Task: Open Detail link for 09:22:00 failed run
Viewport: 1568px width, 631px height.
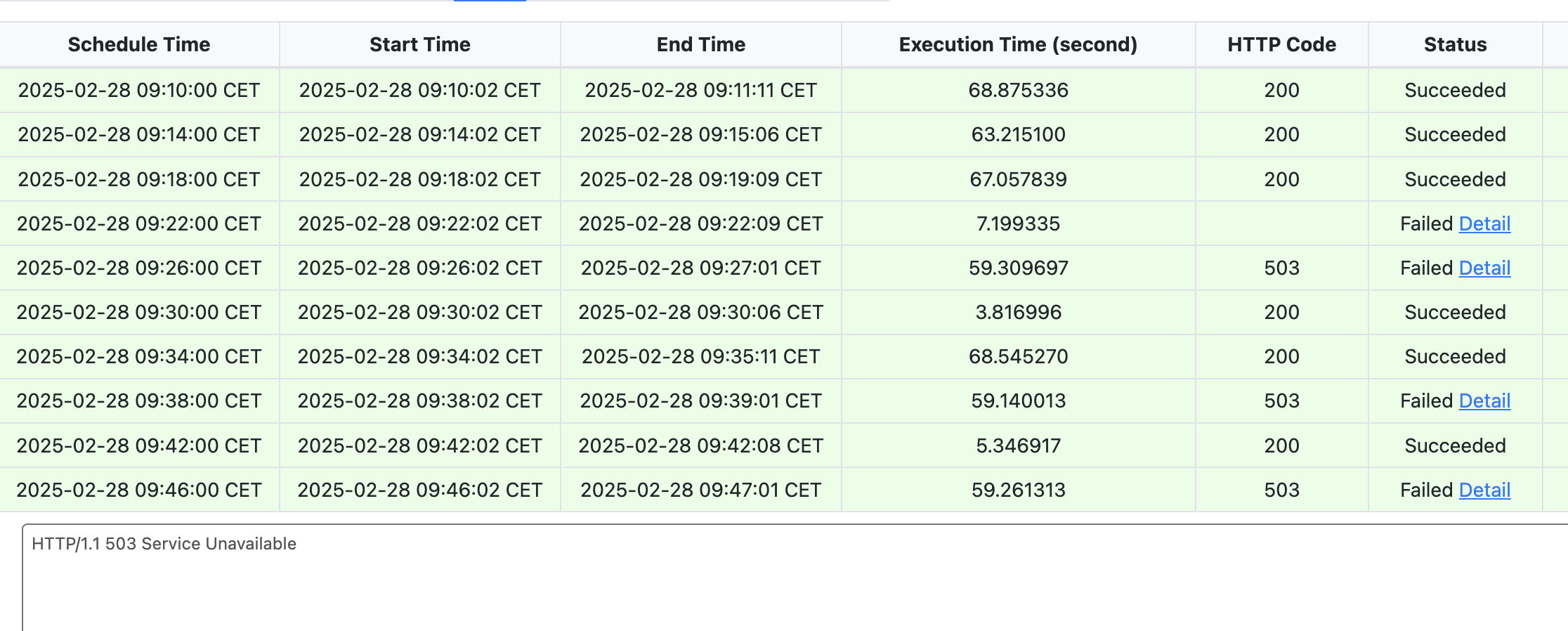Action: point(1484,223)
